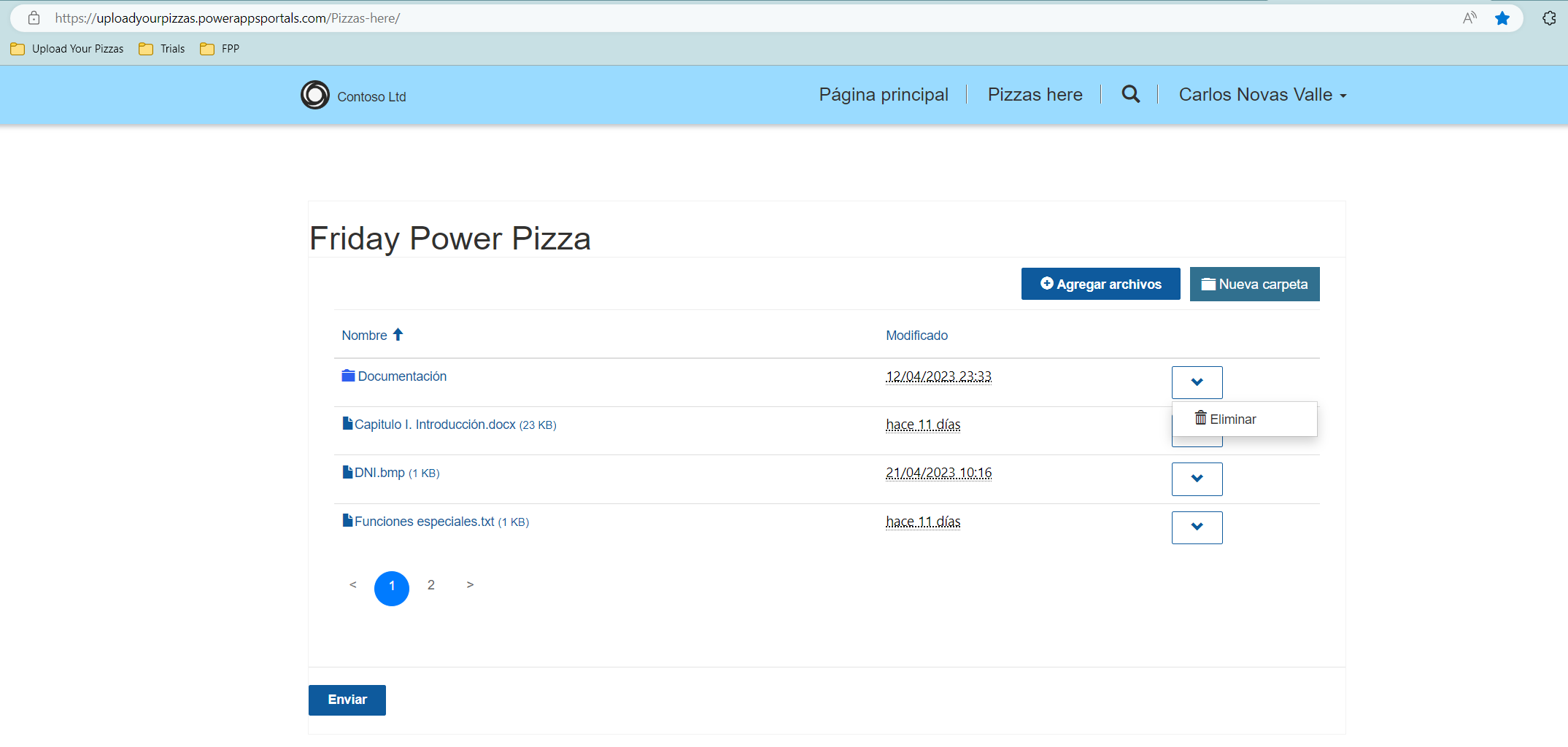Open the DNI.bmp file link
The width and height of the screenshot is (1568, 747).
379,473
